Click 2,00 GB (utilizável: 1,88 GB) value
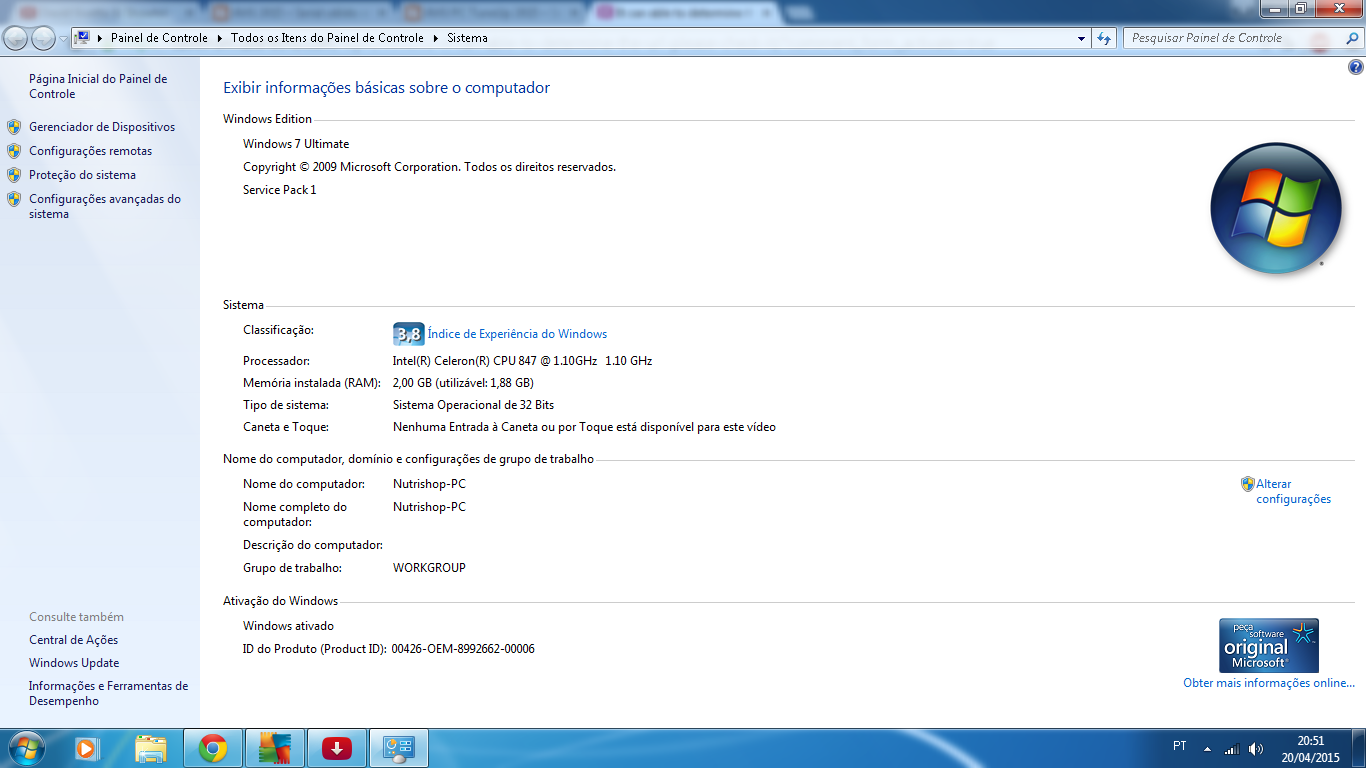The width and height of the screenshot is (1366, 768). (x=463, y=383)
